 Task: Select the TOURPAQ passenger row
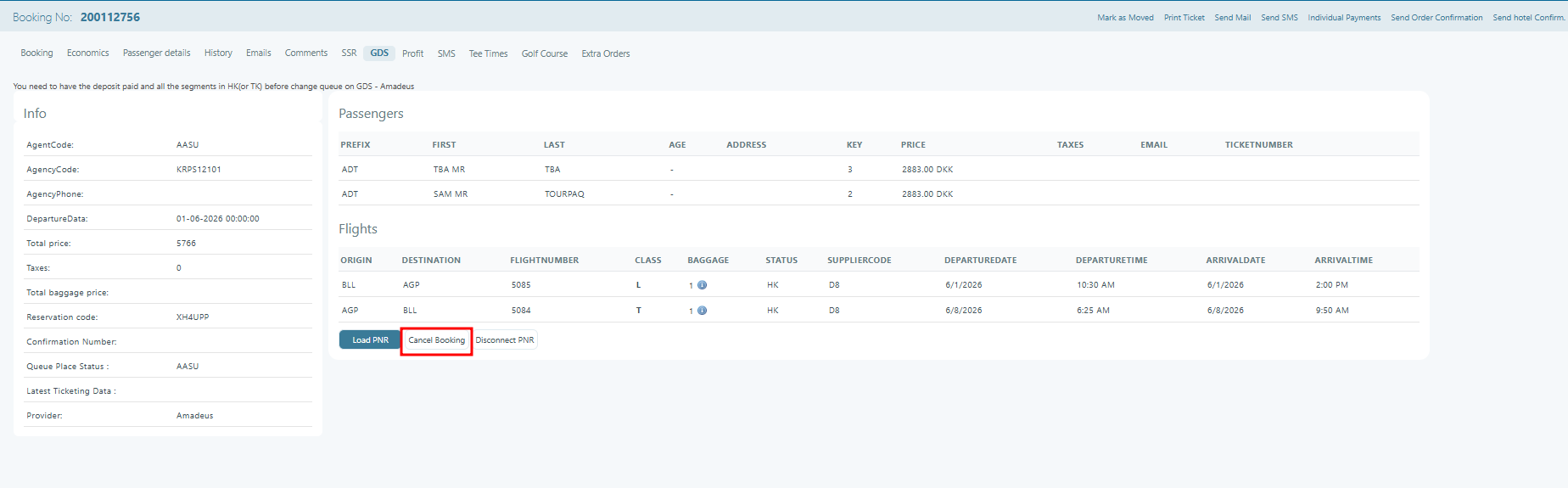564,194
